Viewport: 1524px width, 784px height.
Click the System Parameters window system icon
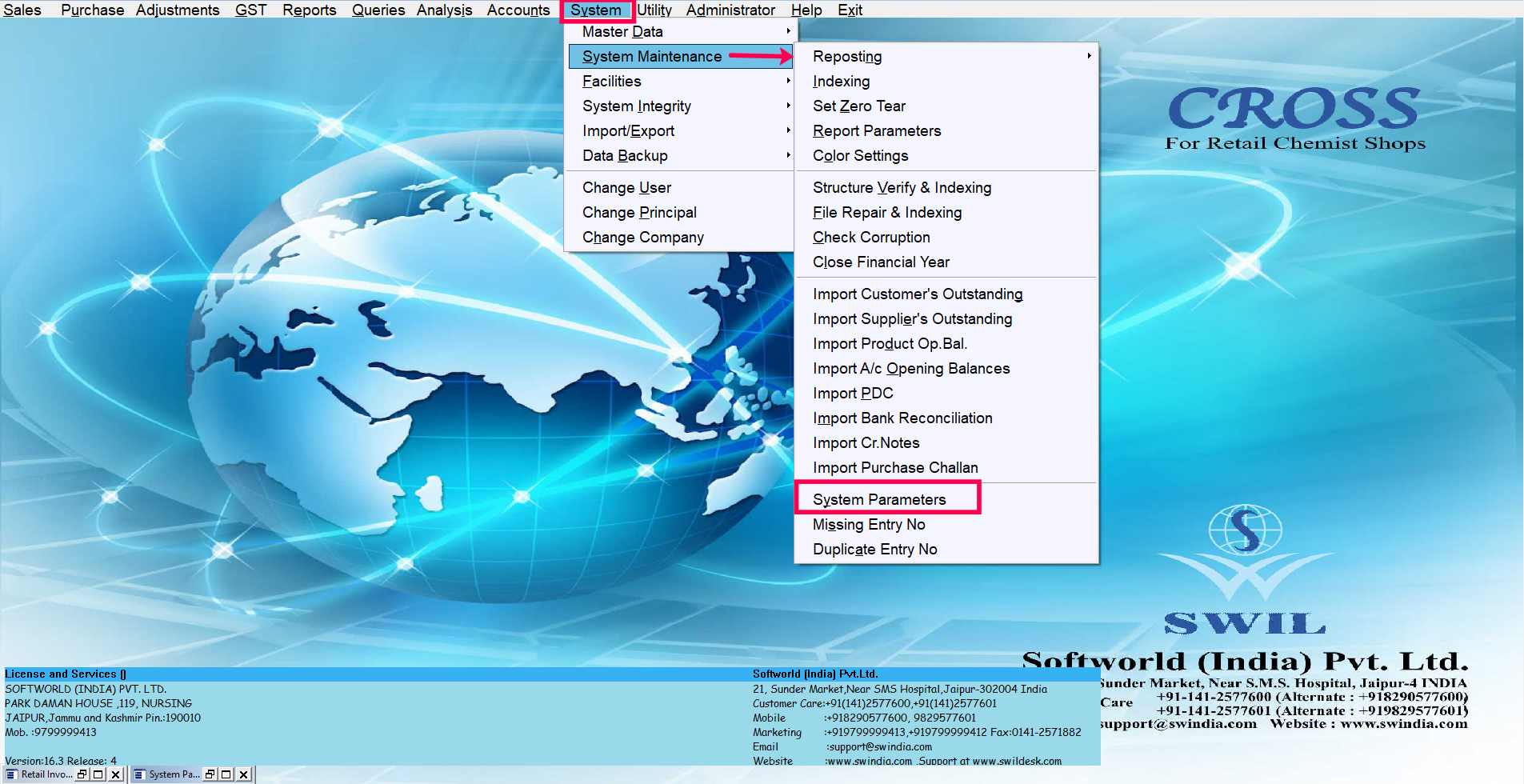coord(139,774)
